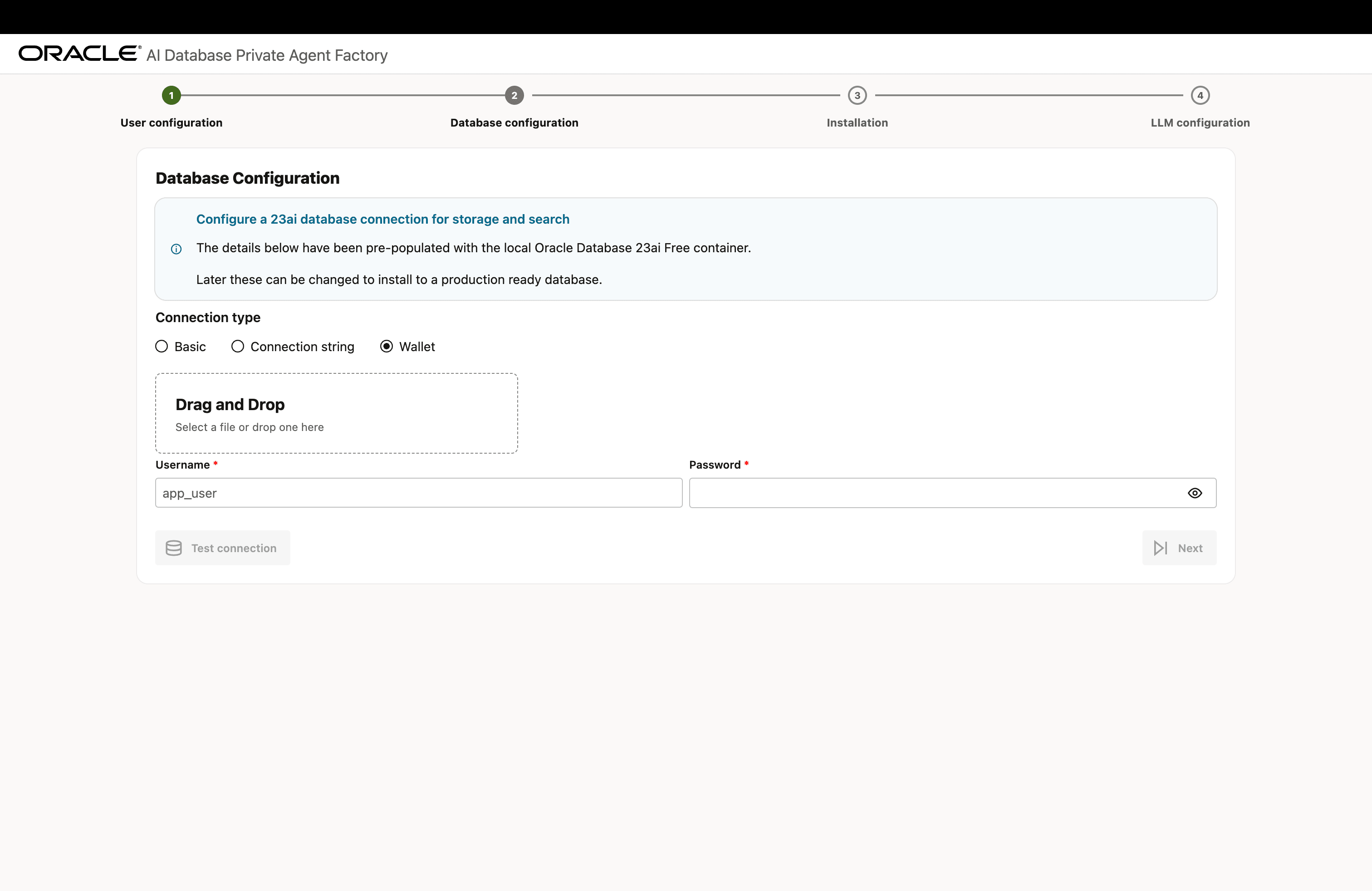Click the skip-forward icon on the Next button
The image size is (1372, 891).
tap(1161, 548)
